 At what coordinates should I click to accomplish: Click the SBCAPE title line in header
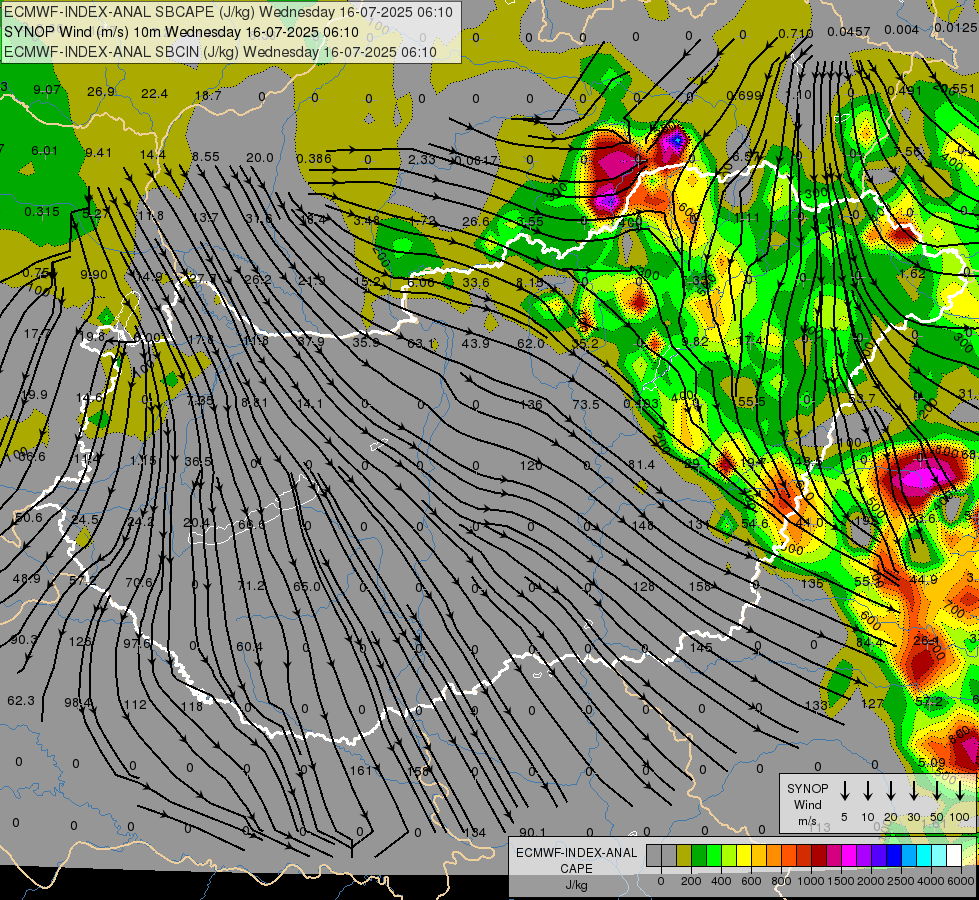coord(229,12)
